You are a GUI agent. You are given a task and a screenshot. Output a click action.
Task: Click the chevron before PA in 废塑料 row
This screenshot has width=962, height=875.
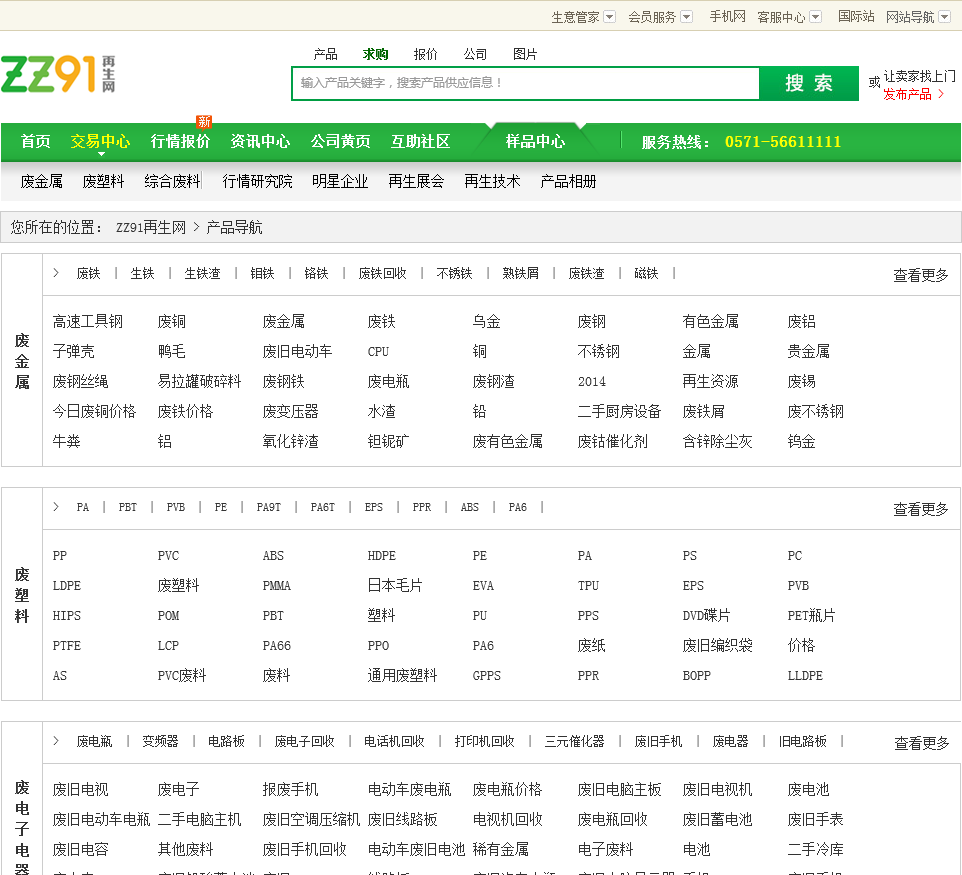pyautogui.click(x=56, y=507)
